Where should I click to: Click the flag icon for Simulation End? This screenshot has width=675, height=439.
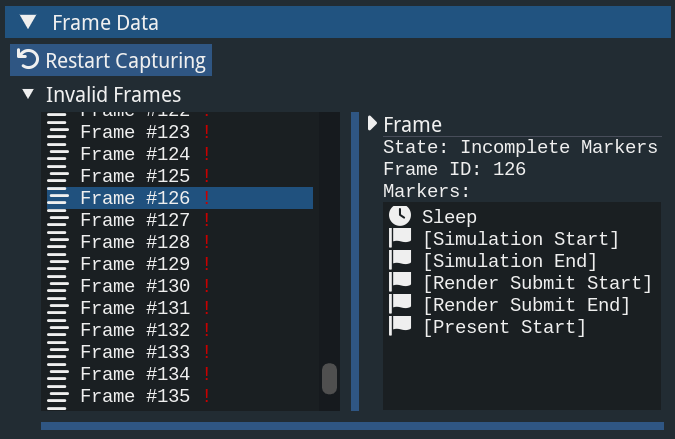(x=400, y=261)
